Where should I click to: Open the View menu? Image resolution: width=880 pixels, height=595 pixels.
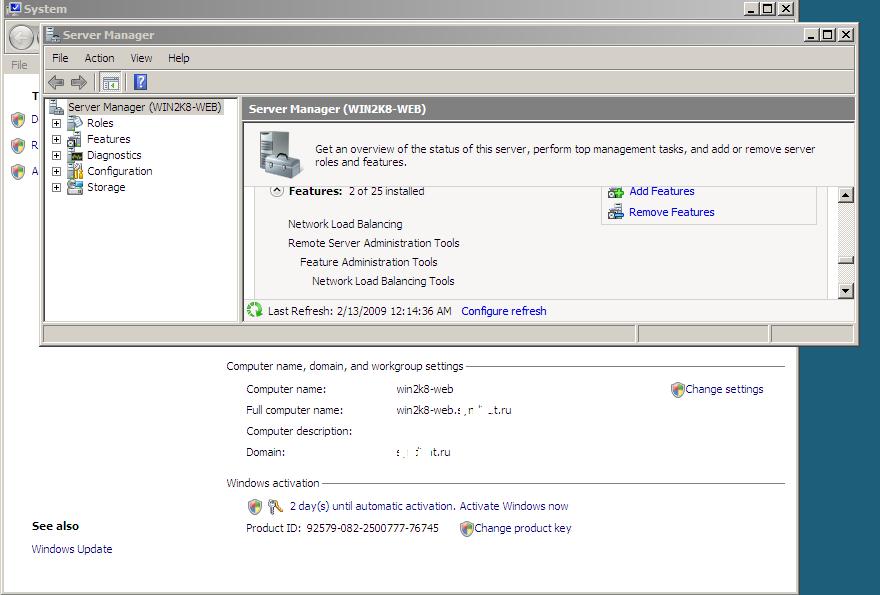(141, 58)
